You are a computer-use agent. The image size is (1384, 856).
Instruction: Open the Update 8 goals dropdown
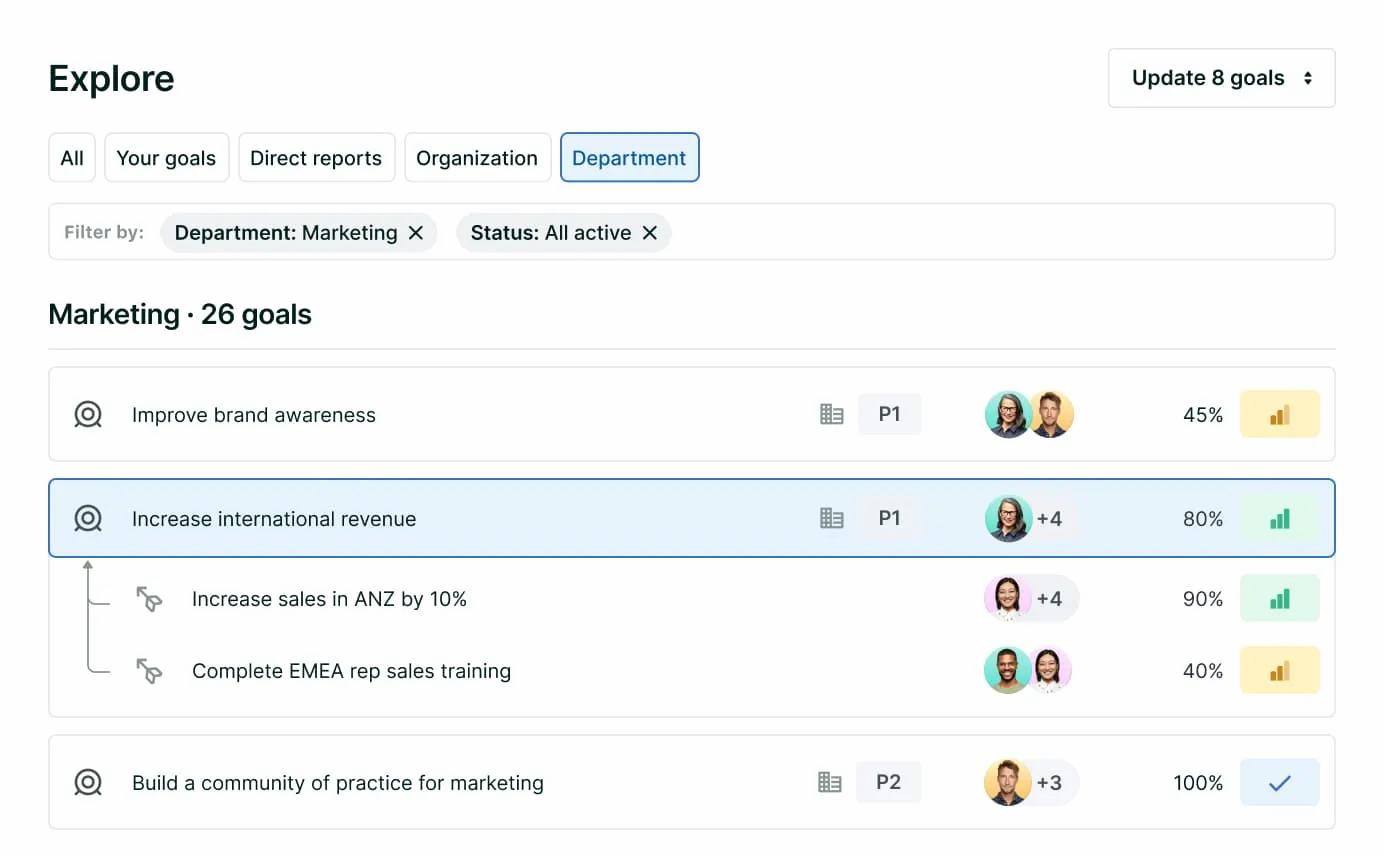pos(1220,77)
